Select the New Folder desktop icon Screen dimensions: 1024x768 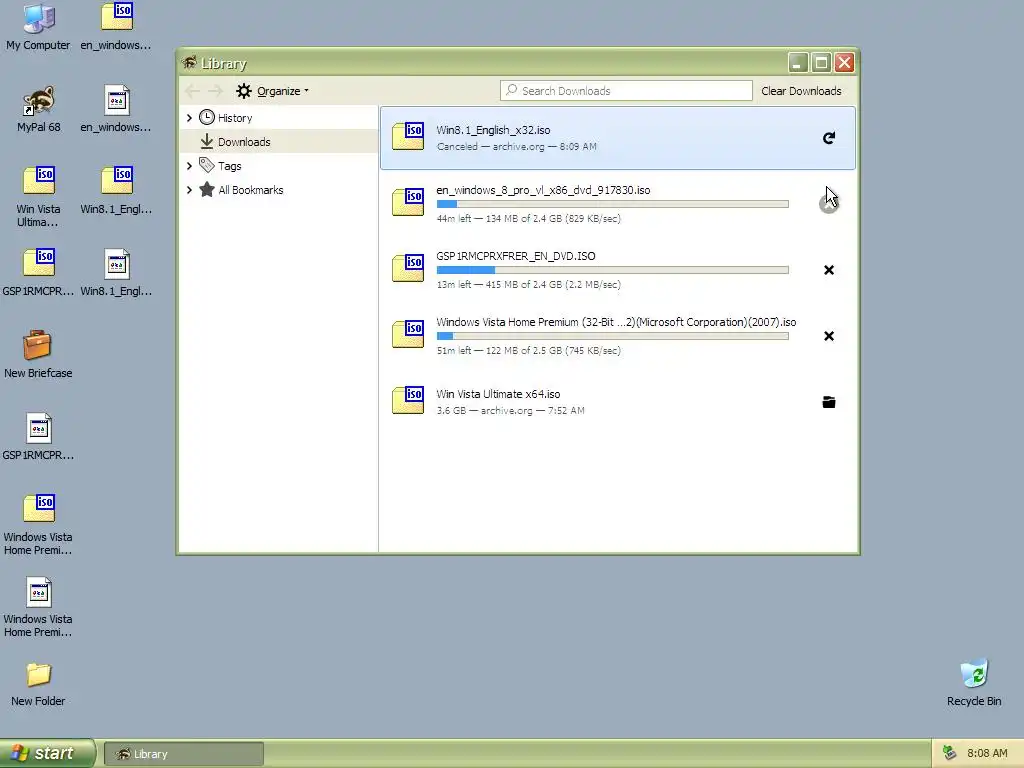coord(38,684)
